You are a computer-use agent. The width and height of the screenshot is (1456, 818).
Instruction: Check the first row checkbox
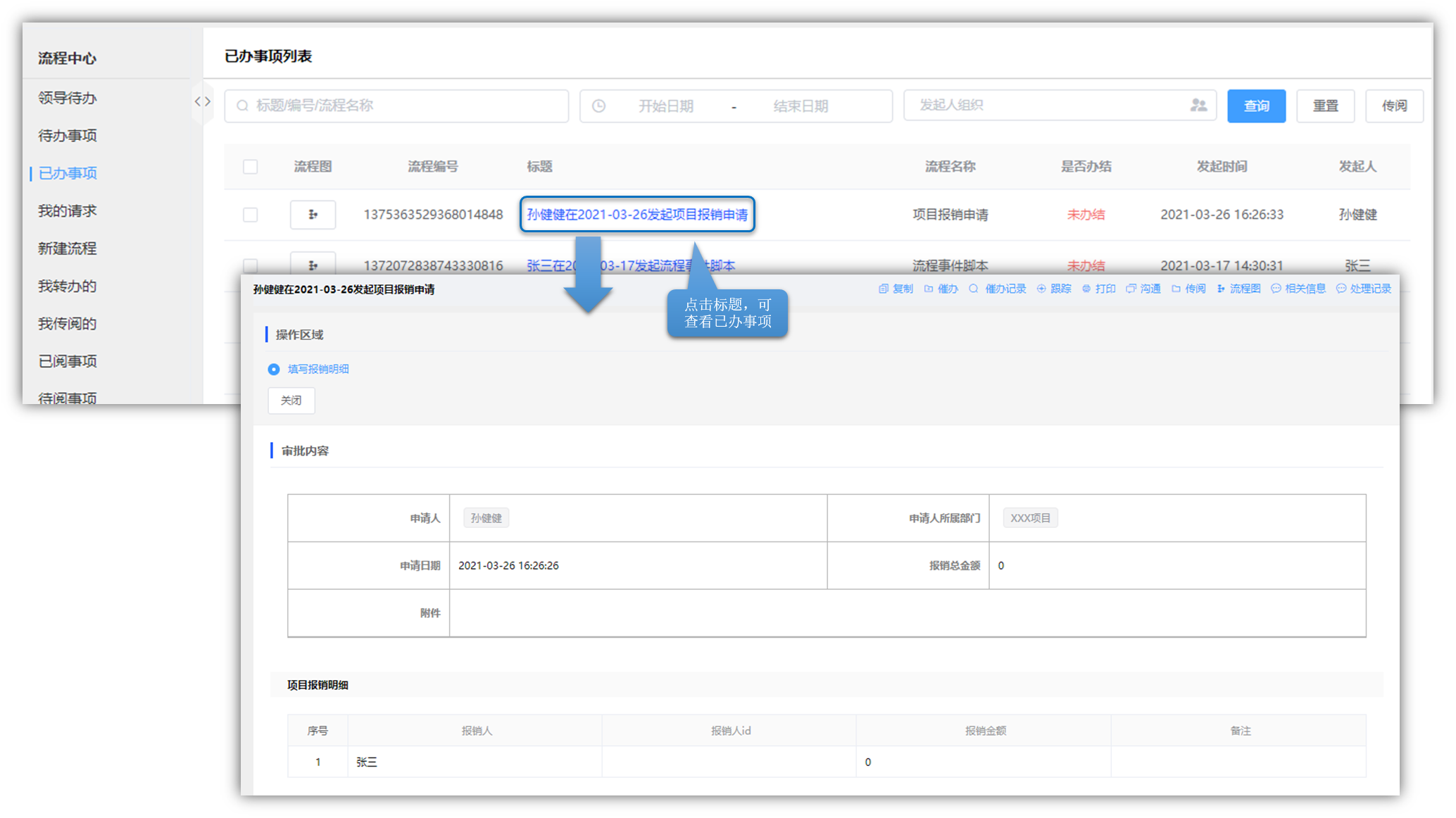(250, 215)
